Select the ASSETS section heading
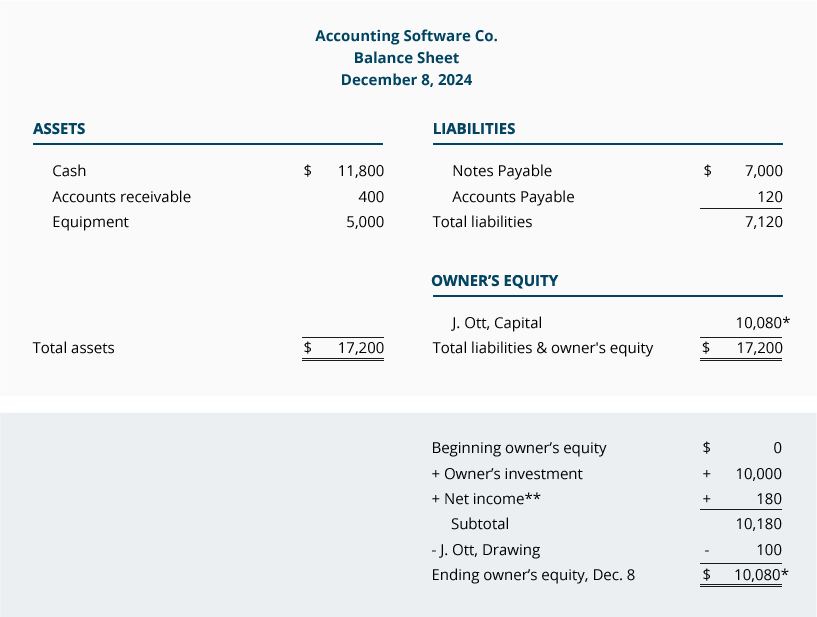Viewport: 817px width, 617px height. pyautogui.click(x=59, y=129)
